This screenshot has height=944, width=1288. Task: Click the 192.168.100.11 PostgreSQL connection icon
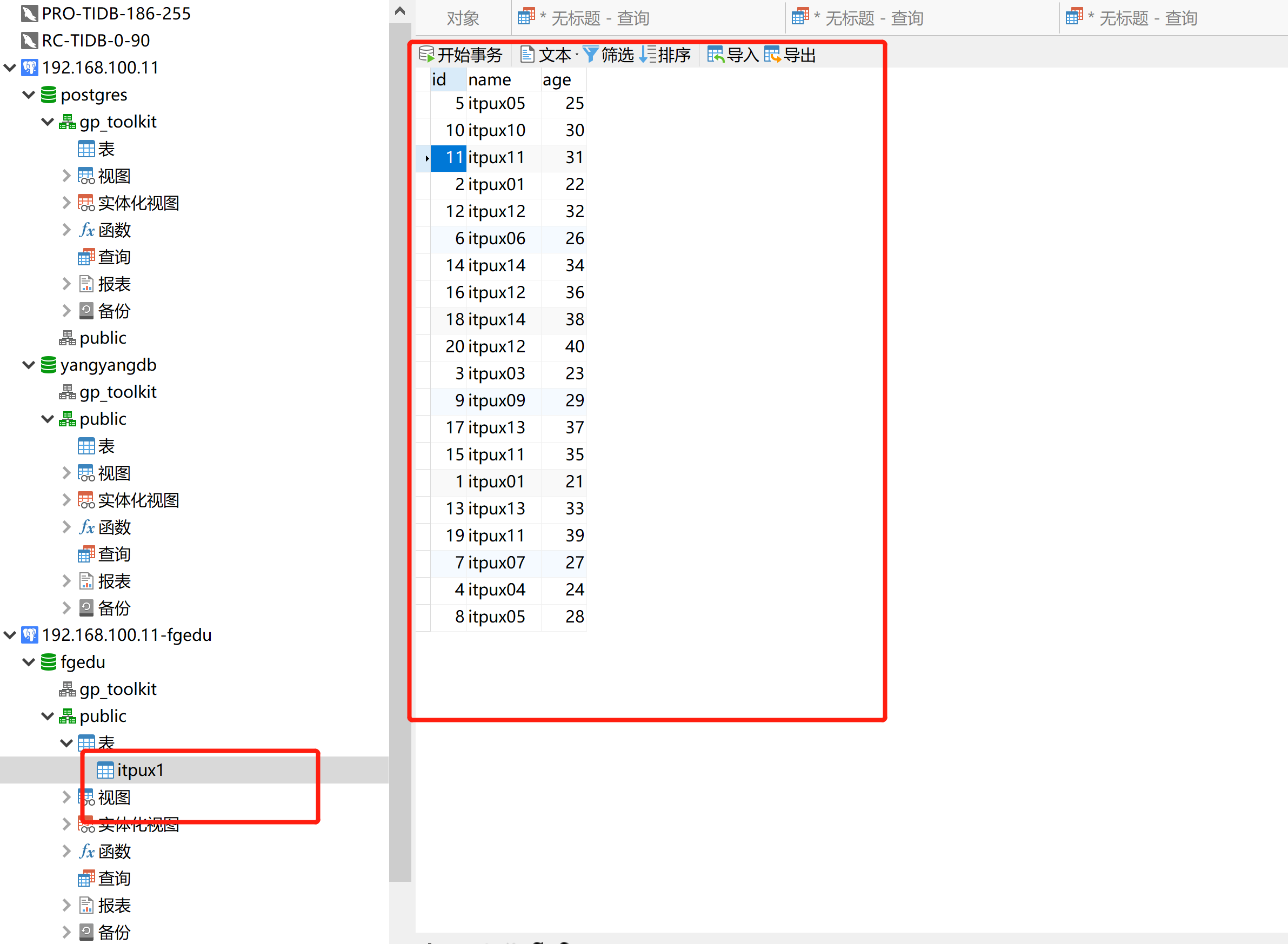30,68
